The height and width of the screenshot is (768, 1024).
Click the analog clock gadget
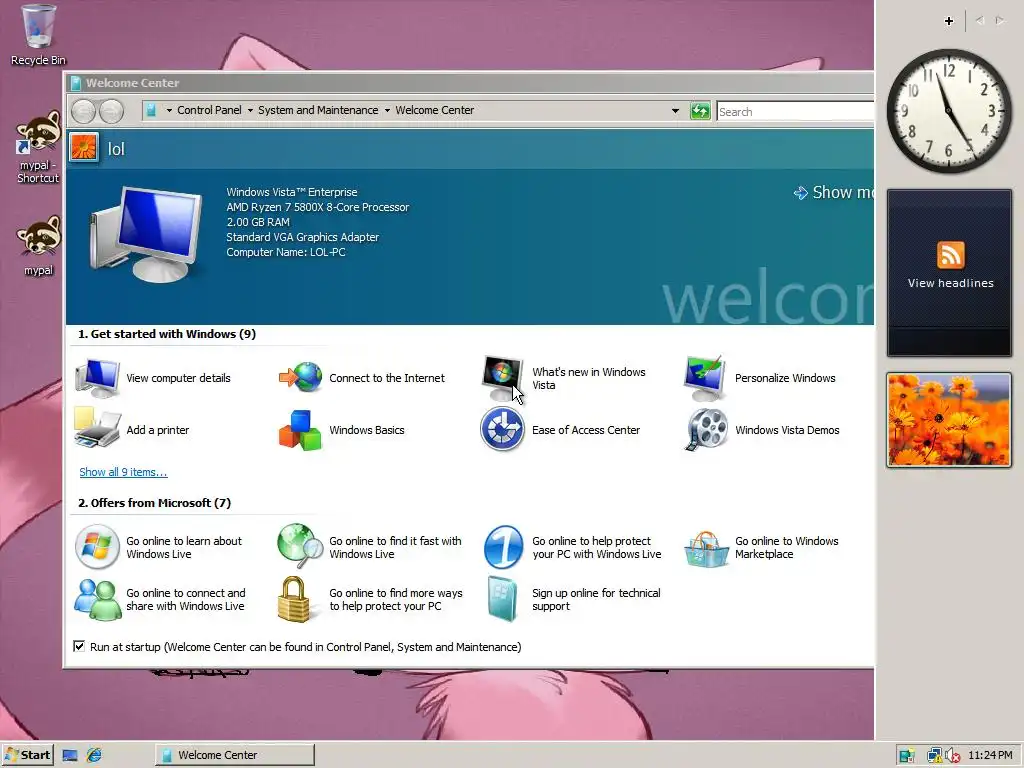coord(949,111)
